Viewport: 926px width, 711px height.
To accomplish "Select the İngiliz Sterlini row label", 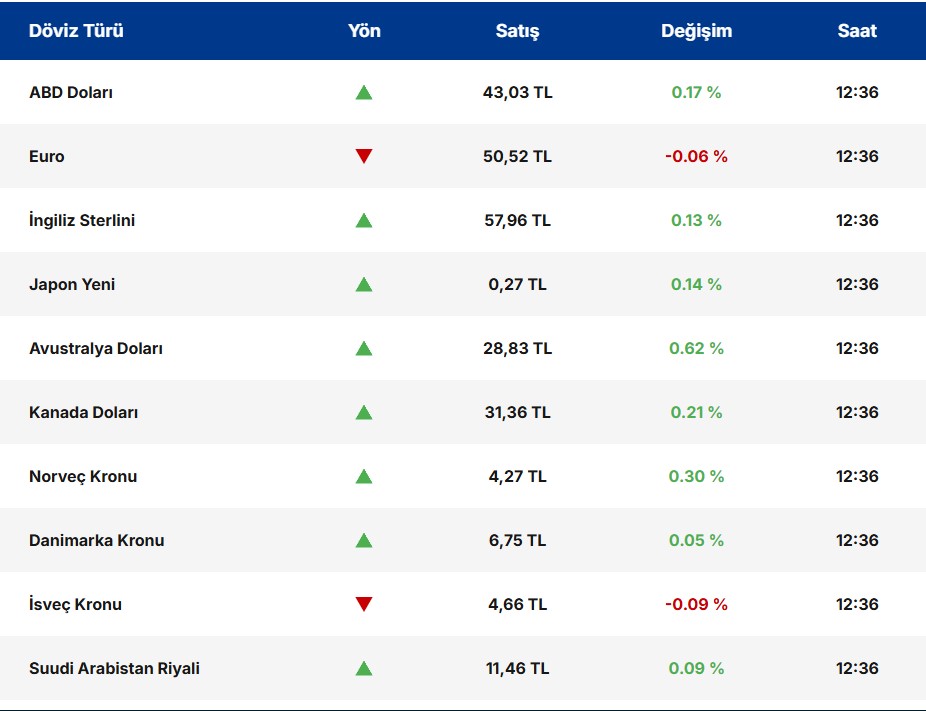I will point(82,221).
